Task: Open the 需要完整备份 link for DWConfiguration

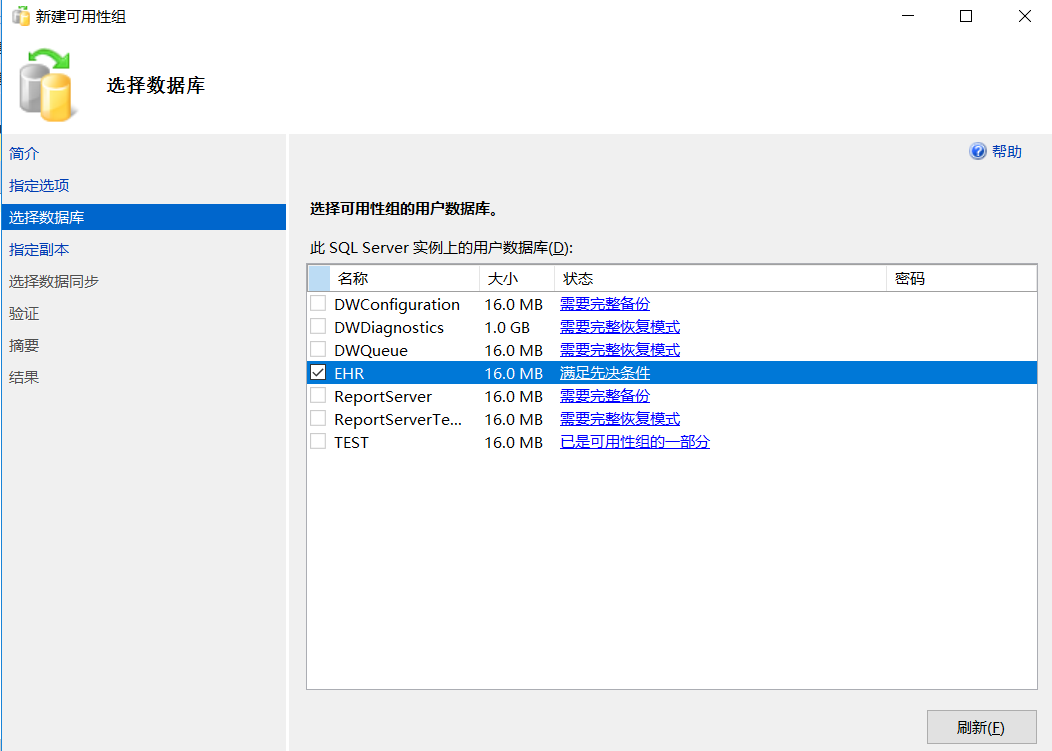Action: [605, 304]
